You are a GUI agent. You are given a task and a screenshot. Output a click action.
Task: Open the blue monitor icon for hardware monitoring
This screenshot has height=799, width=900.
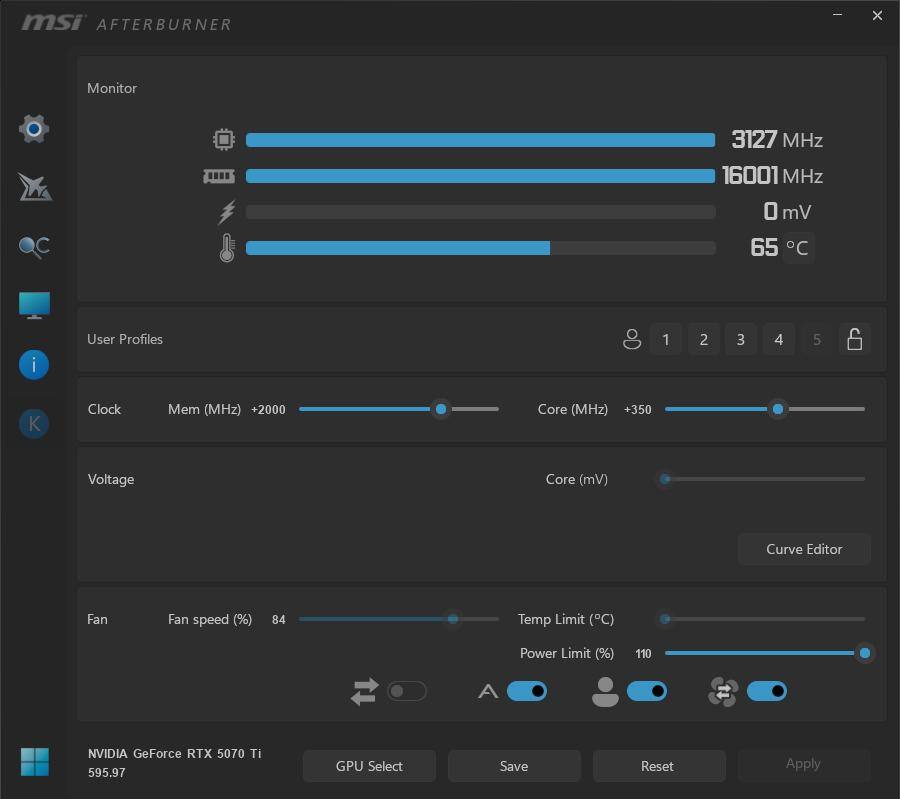tap(34, 305)
